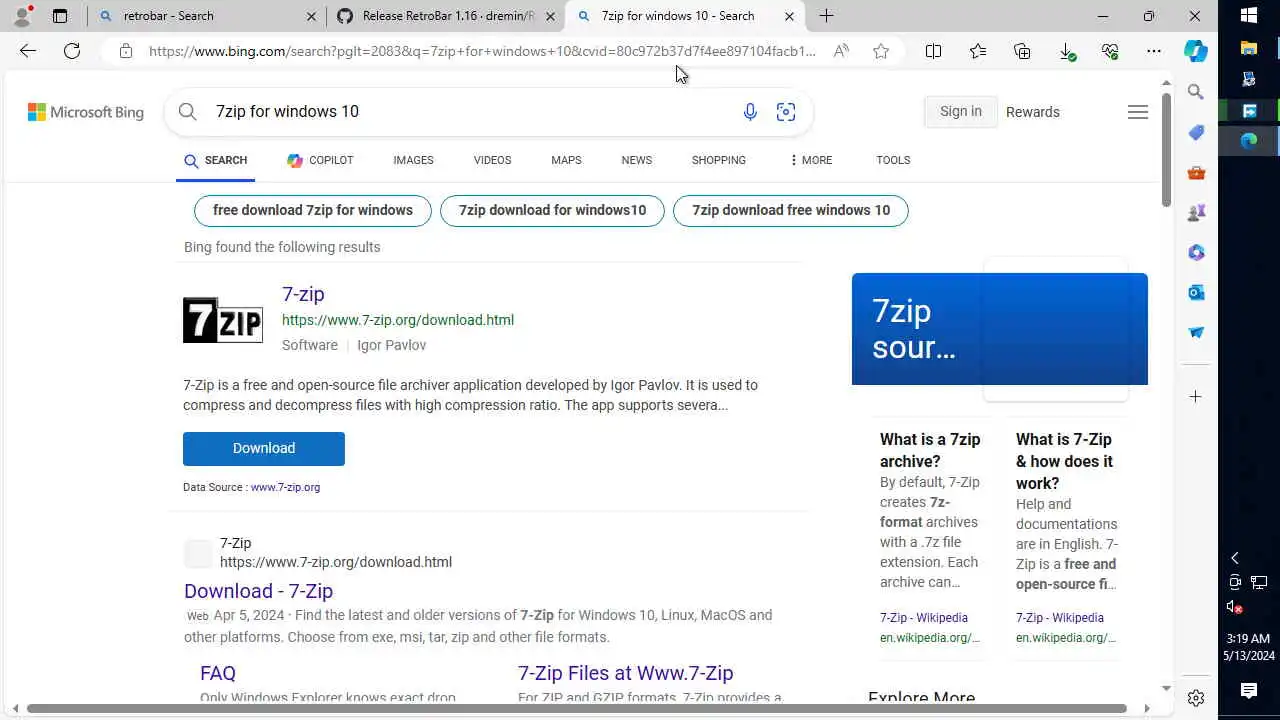
Task: Click the blue Download button
Action: (x=264, y=449)
